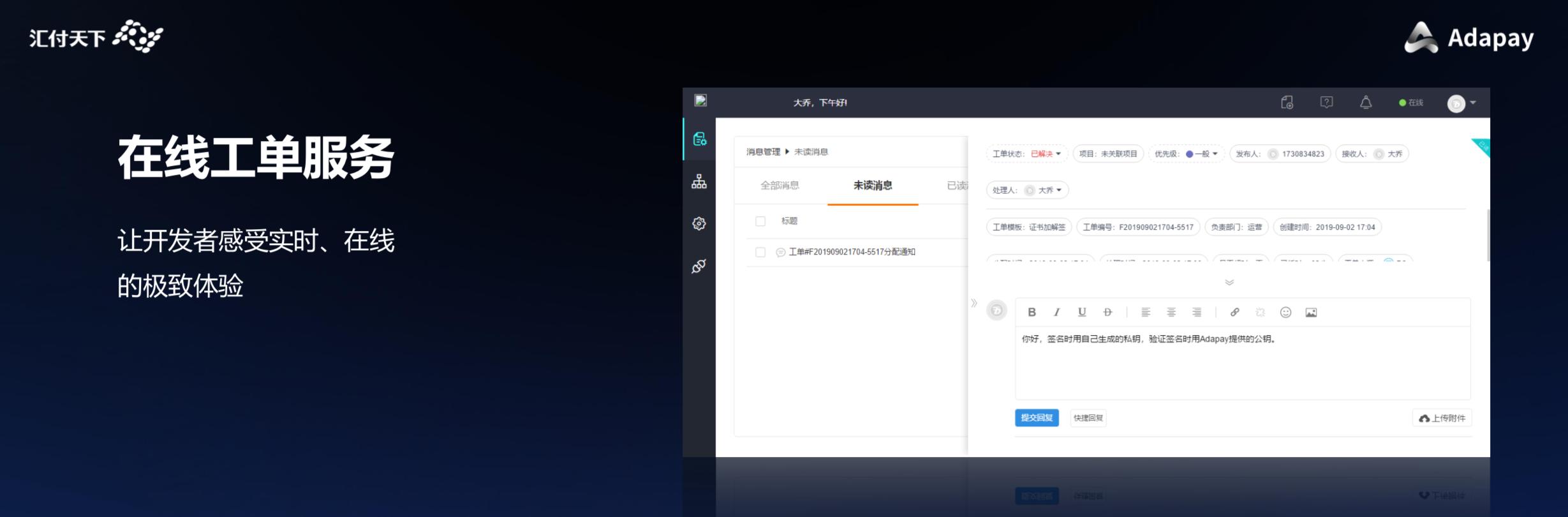This screenshot has height=517, width=1568.
Task: Click into the reply text editor
Action: [1243, 363]
